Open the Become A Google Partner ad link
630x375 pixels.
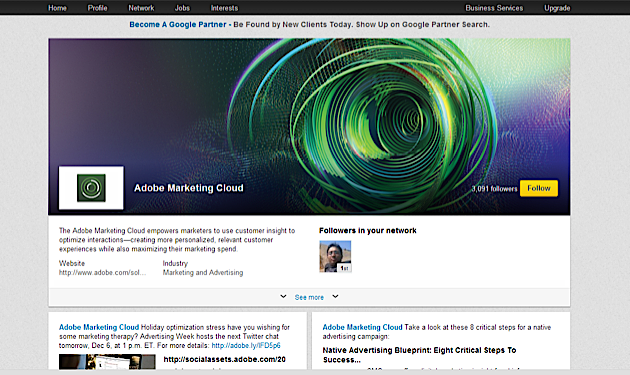178,25
